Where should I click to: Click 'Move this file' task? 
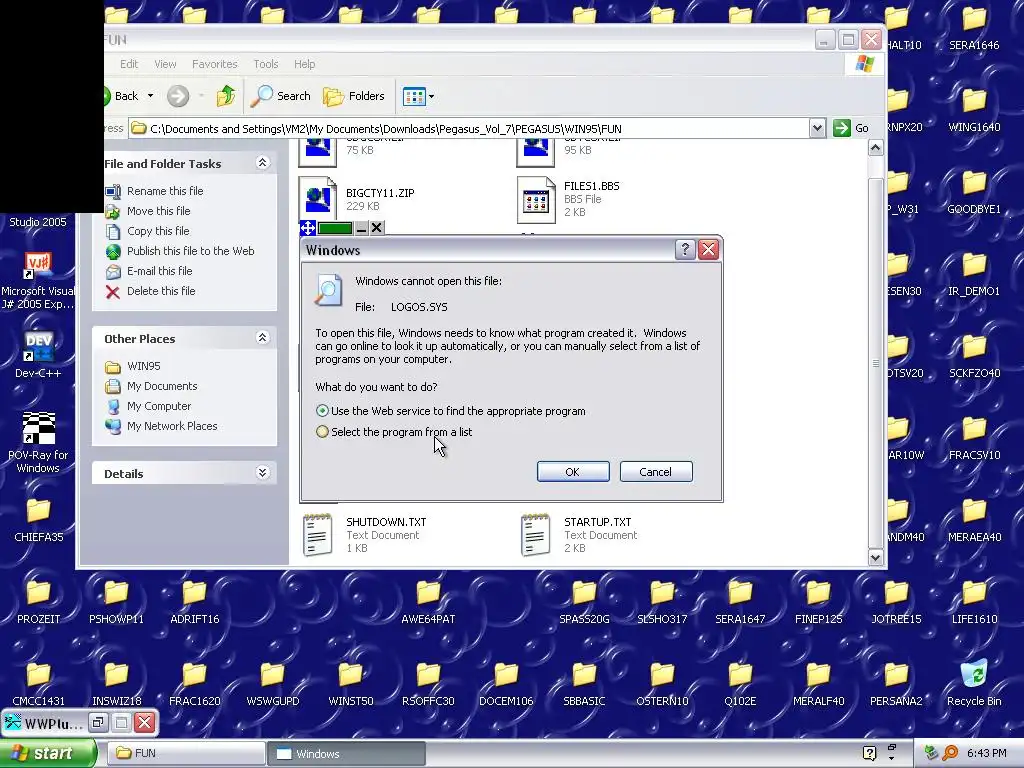click(x=159, y=211)
